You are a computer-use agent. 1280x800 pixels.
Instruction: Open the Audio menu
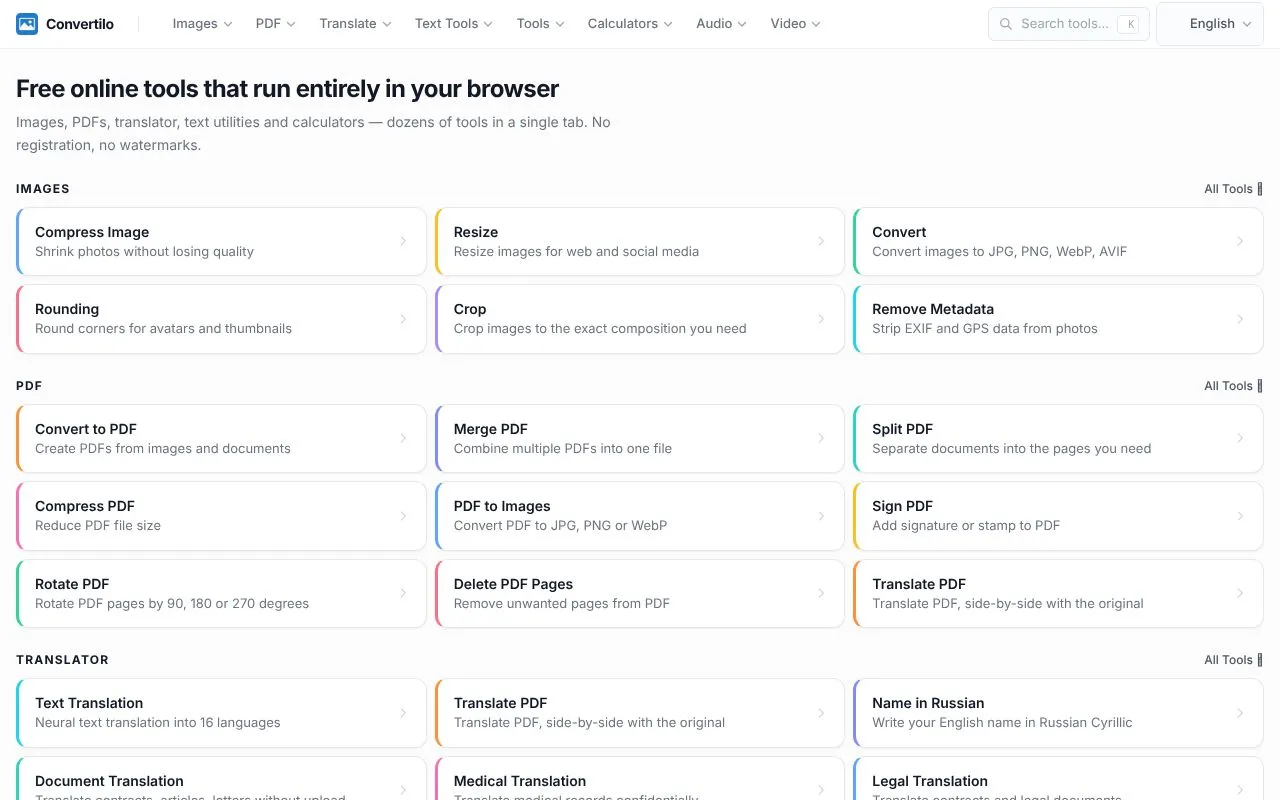pyautogui.click(x=721, y=24)
